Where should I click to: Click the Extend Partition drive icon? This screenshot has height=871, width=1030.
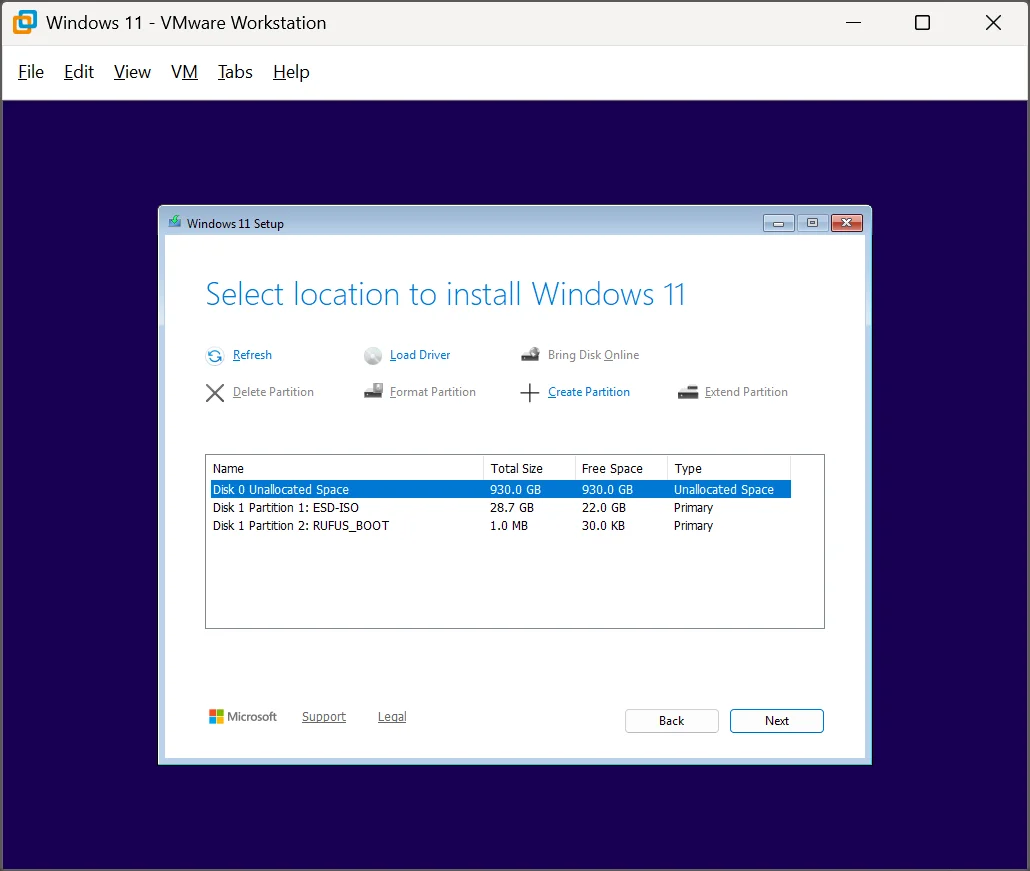[688, 392]
